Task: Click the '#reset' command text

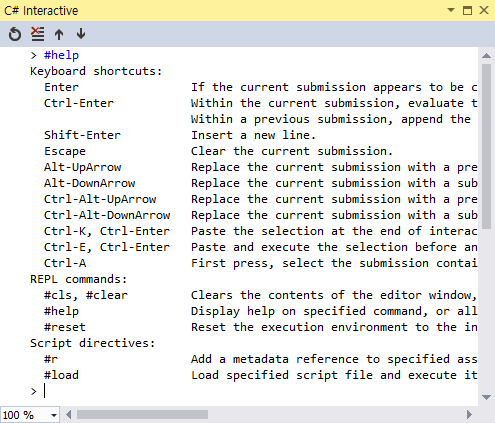Action: [65, 327]
